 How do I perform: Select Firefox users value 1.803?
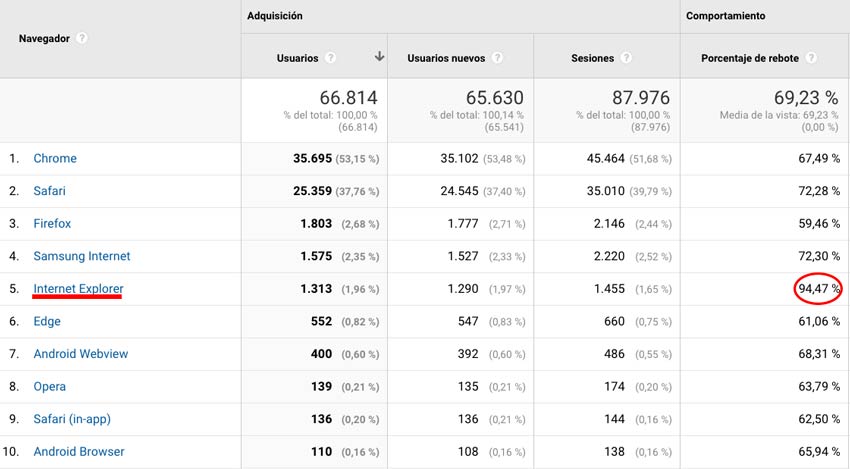(x=316, y=223)
